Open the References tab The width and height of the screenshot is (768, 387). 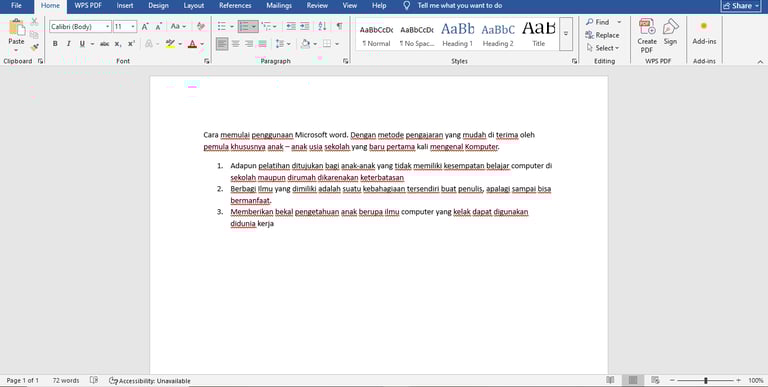[x=235, y=6]
